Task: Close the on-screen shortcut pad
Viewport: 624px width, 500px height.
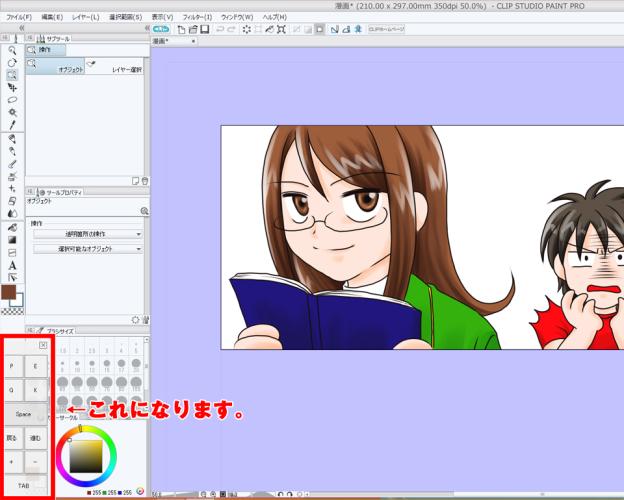Action: point(43,345)
